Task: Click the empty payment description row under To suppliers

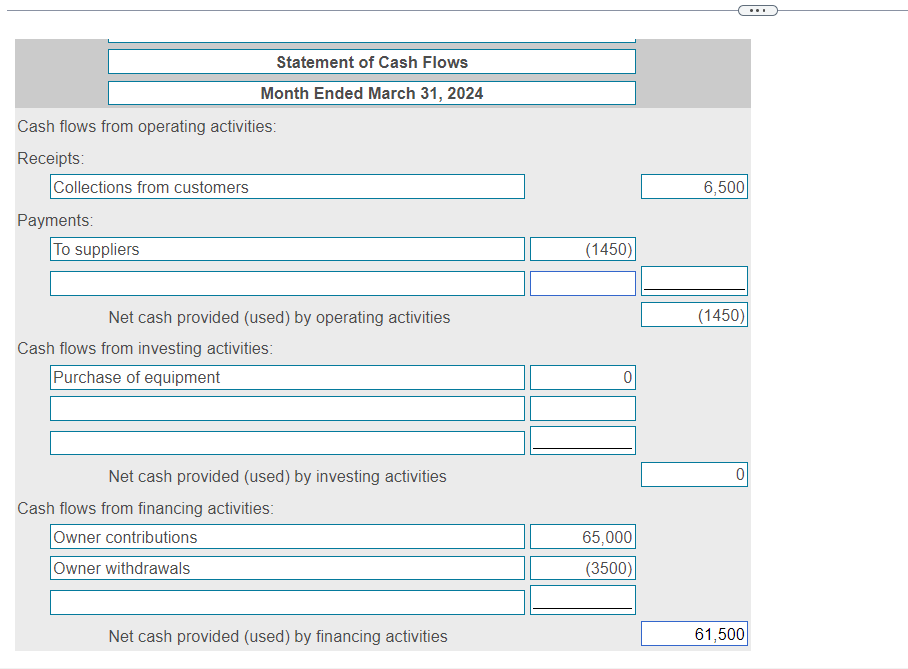Action: click(x=287, y=282)
